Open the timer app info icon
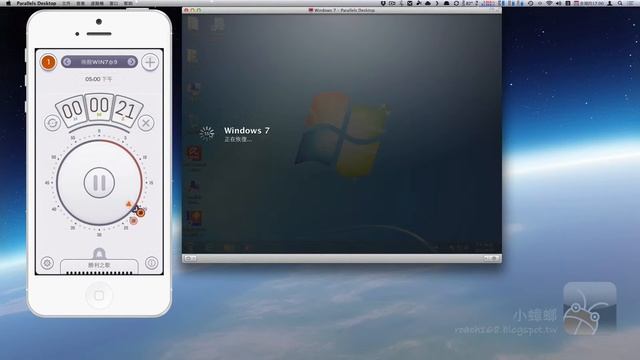 tap(151, 263)
